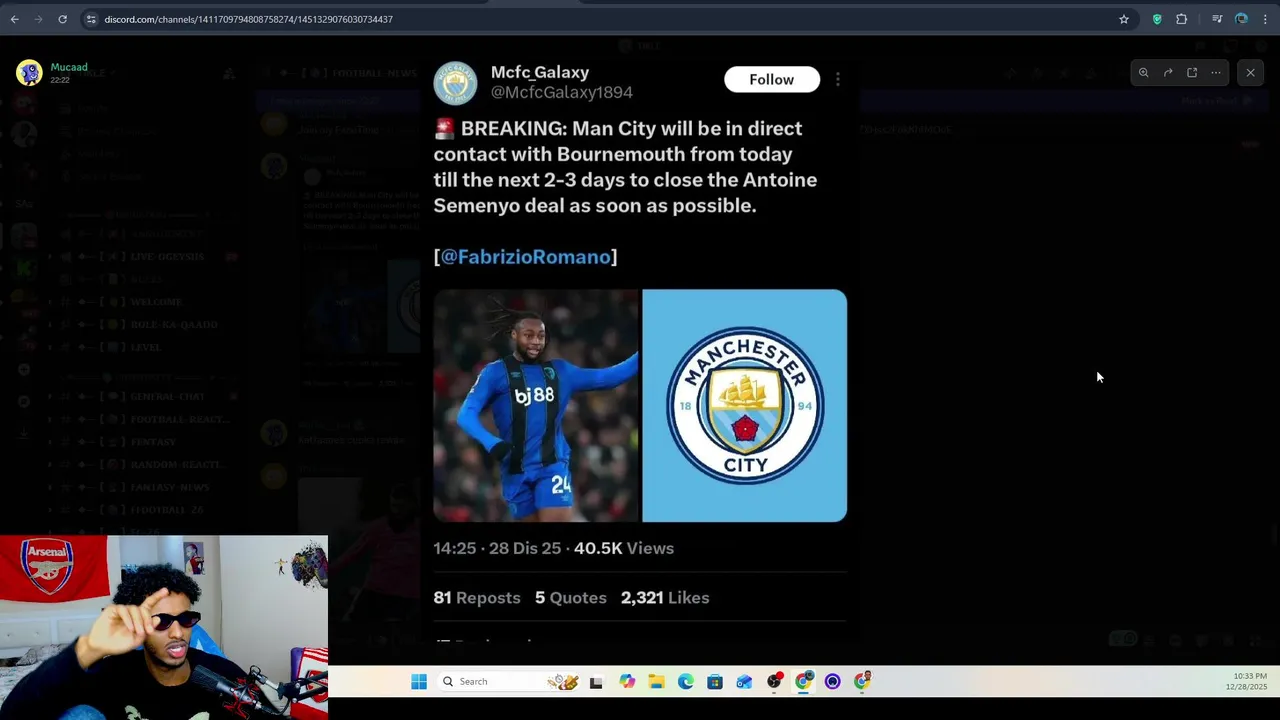Open the green shield extension

pos(1157,19)
